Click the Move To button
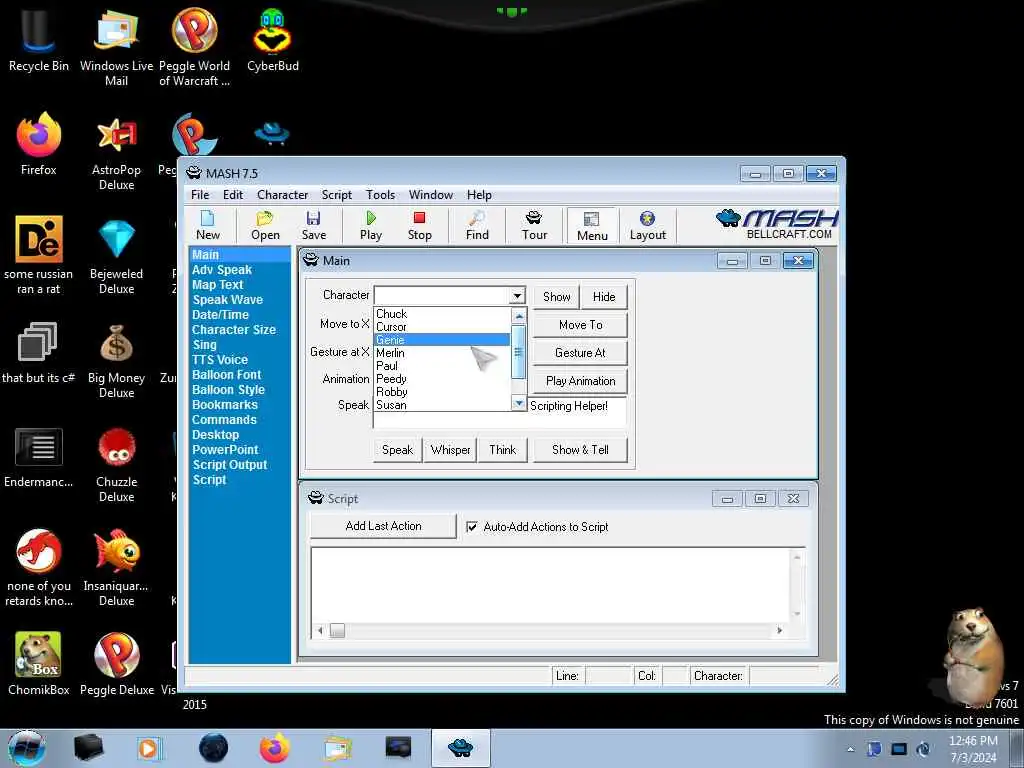1024x768 pixels. tap(581, 325)
